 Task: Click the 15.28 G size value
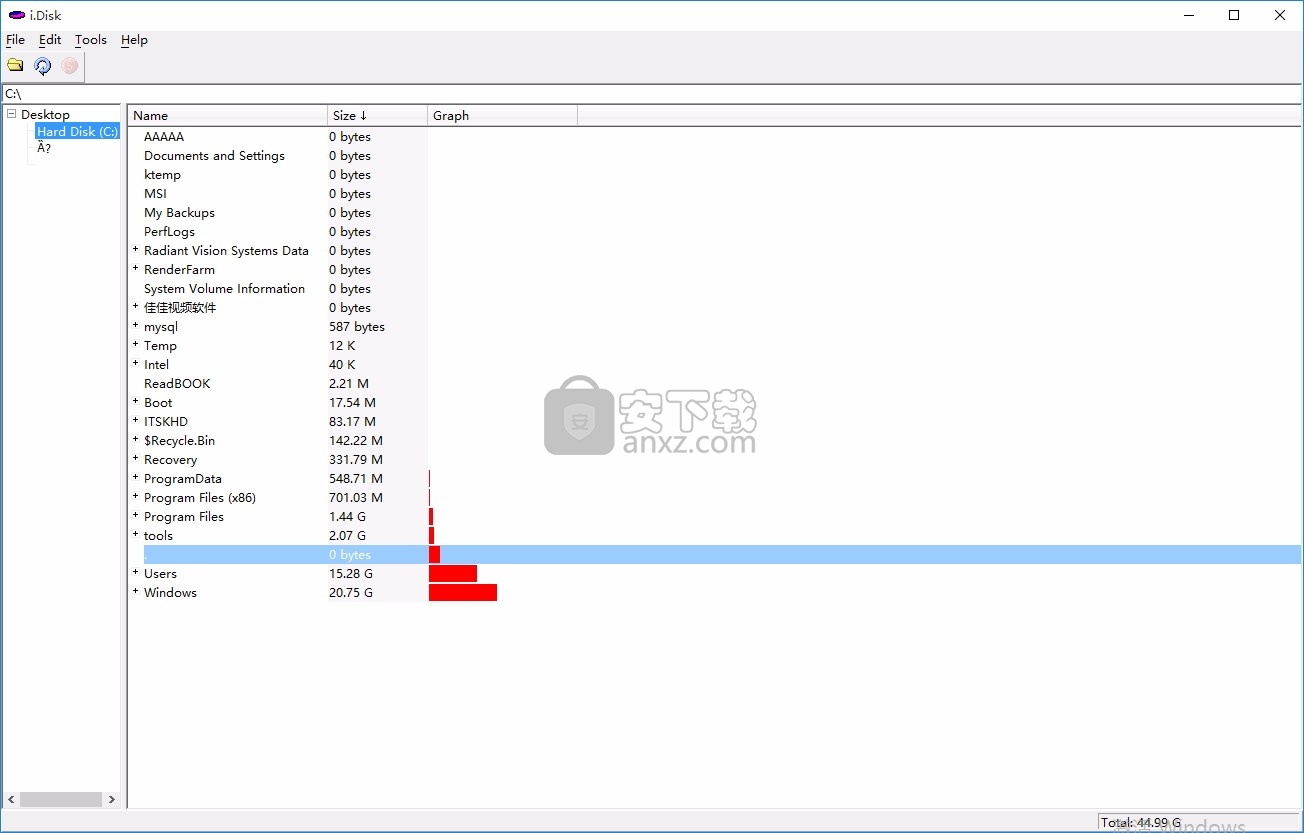pos(351,574)
